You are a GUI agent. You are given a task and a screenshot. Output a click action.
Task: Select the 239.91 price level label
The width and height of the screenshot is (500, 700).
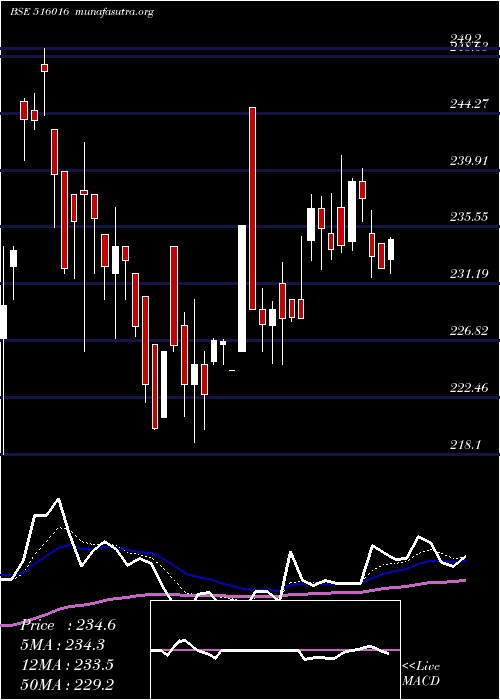click(x=469, y=161)
